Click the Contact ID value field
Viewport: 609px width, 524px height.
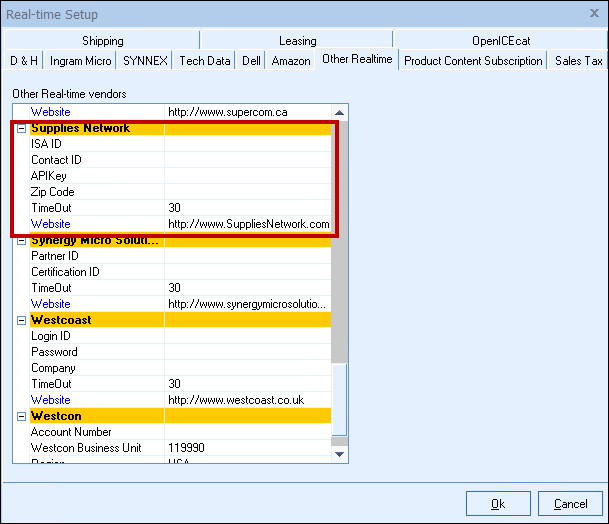point(248,160)
